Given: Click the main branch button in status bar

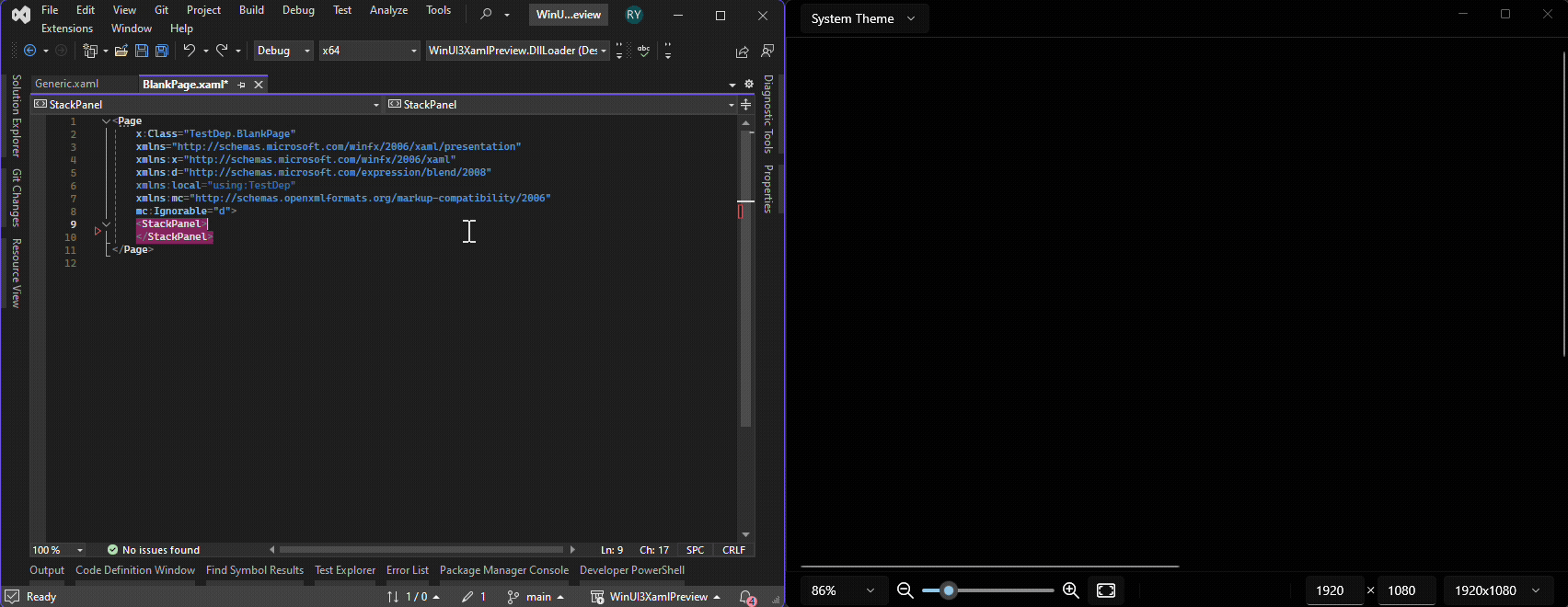Looking at the screenshot, I should pyautogui.click(x=536, y=597).
